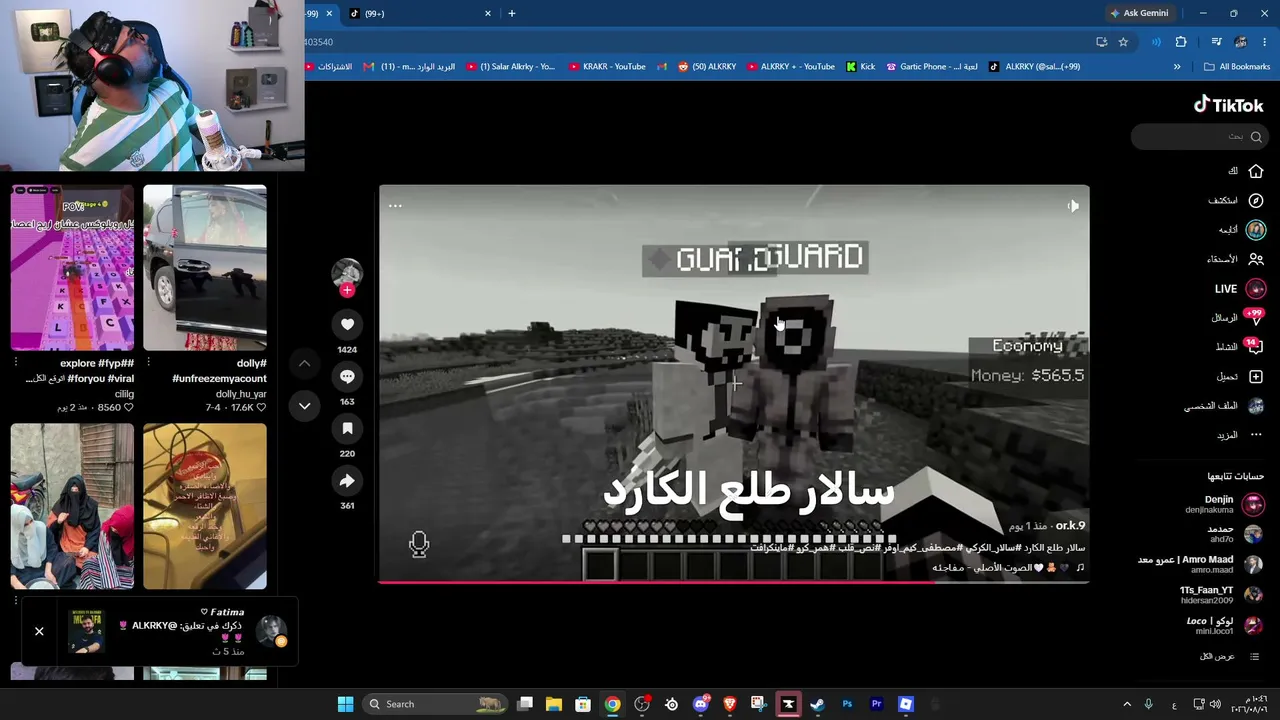Image resolution: width=1280 pixels, height=720 pixels.
Task: Open the media control icon in Chrome toolbar
Action: click(1216, 42)
